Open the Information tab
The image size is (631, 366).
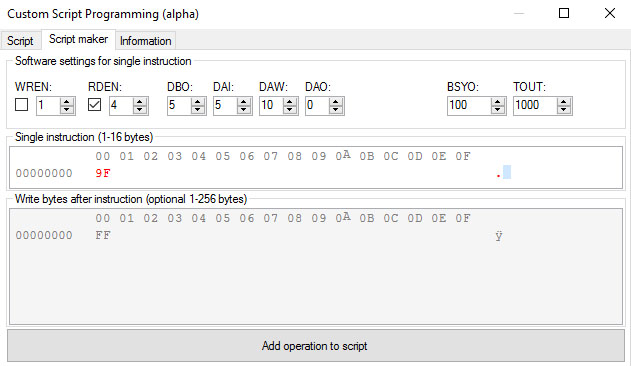click(x=146, y=41)
